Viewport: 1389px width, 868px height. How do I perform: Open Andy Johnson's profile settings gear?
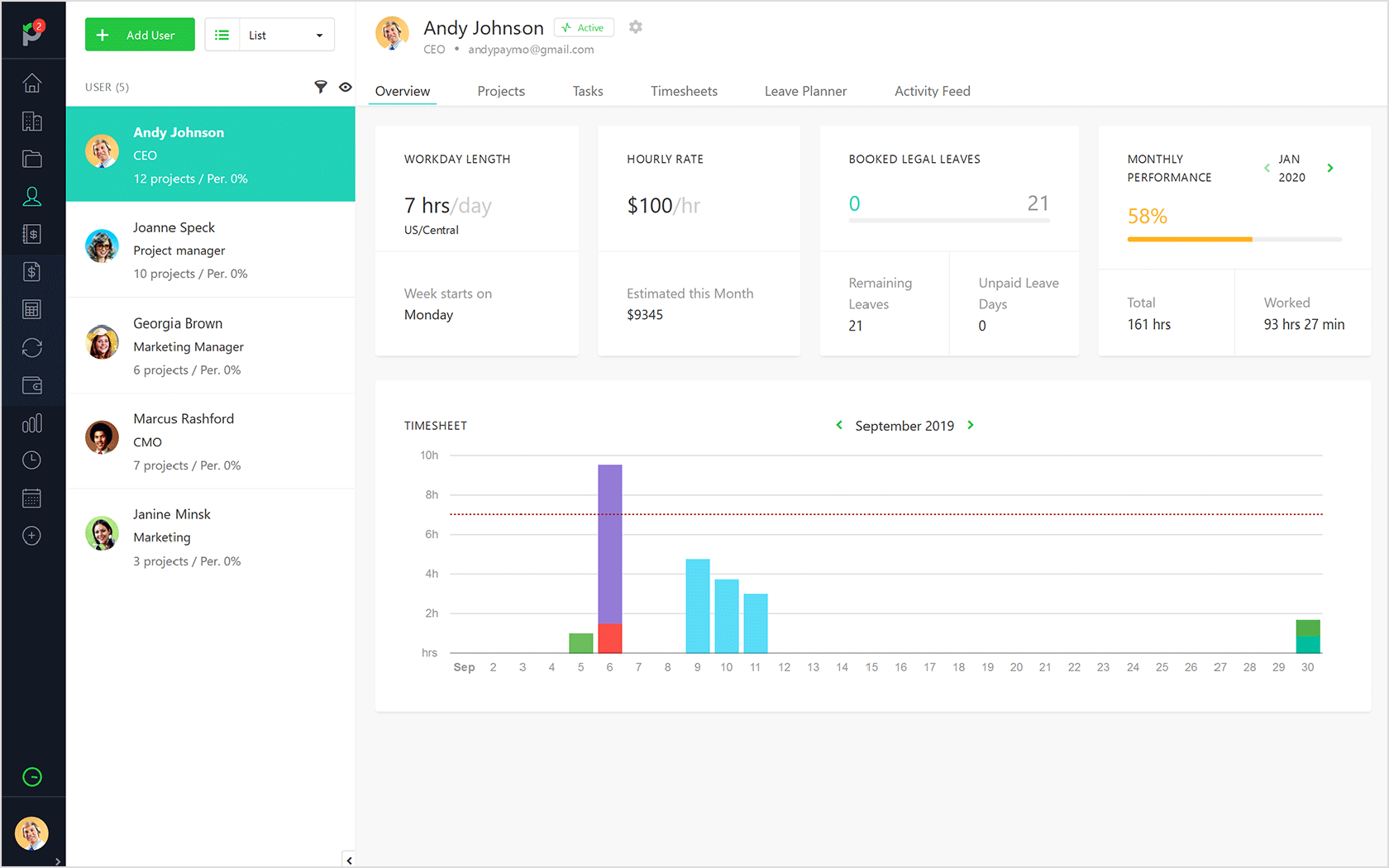635,27
